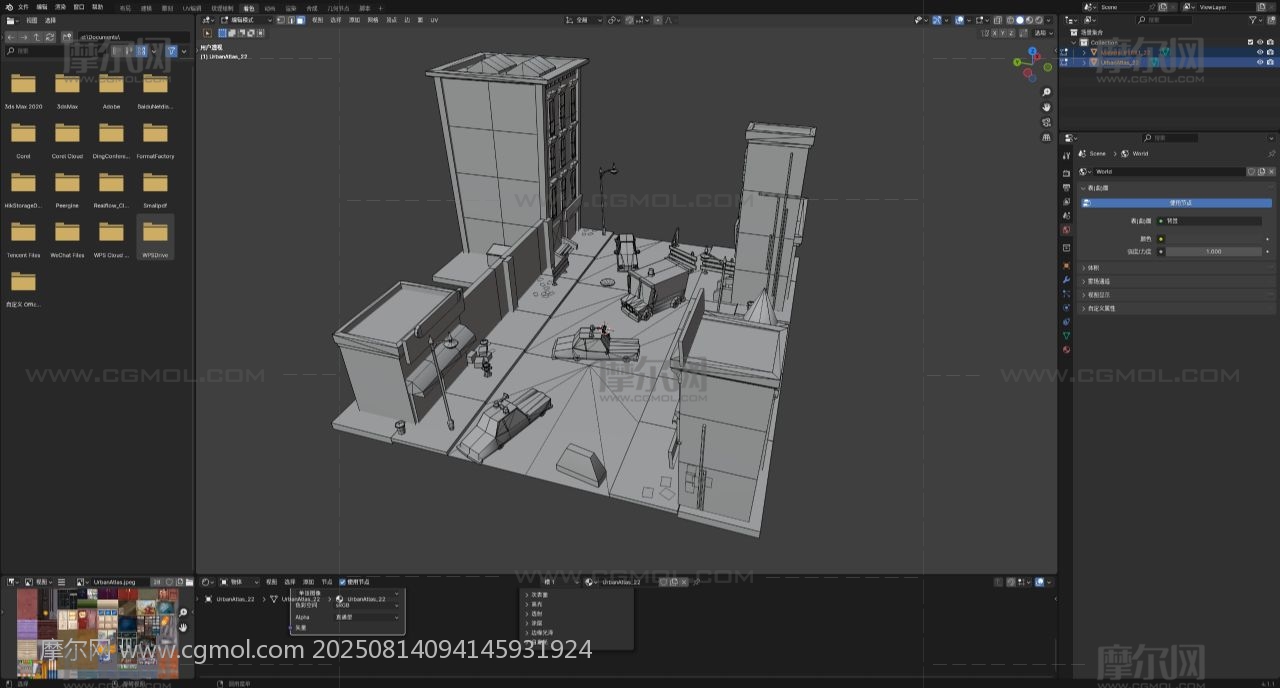Click the blue 使用节点 button
Viewport: 1280px width, 688px height.
[x=1180, y=203]
